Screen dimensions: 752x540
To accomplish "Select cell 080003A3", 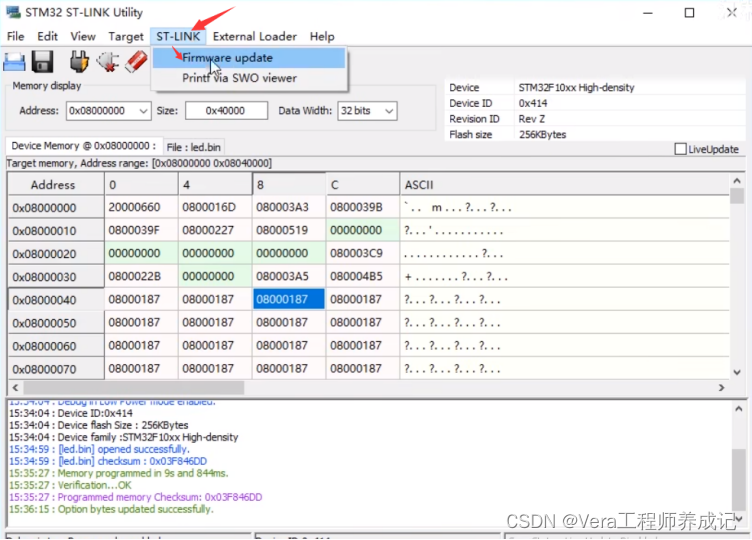I will (x=289, y=207).
